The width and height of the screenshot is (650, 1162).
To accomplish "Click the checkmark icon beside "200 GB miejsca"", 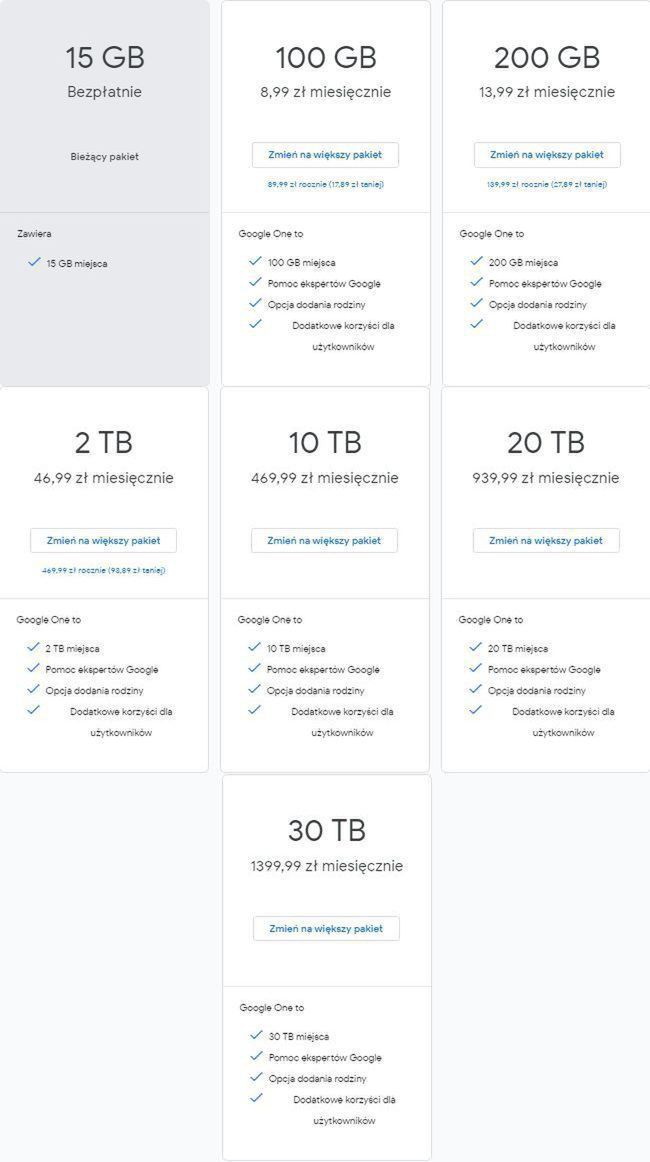I will pyautogui.click(x=477, y=261).
